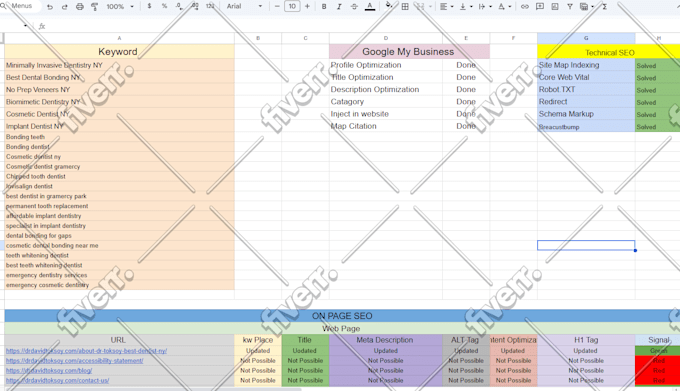The height and width of the screenshot is (391, 680).
Task: Toggle strikethrough formatting
Action: [x=354, y=7]
